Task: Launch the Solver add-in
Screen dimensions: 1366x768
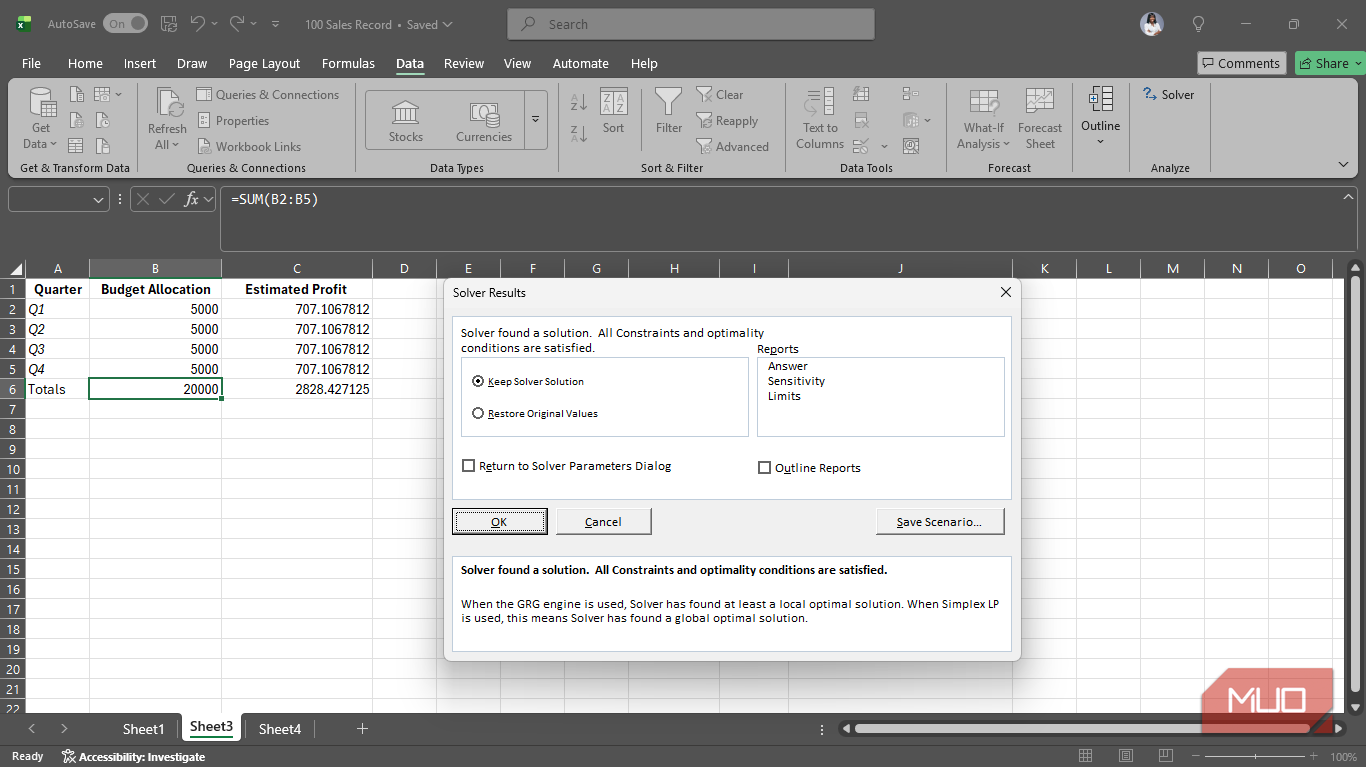Action: point(1169,95)
